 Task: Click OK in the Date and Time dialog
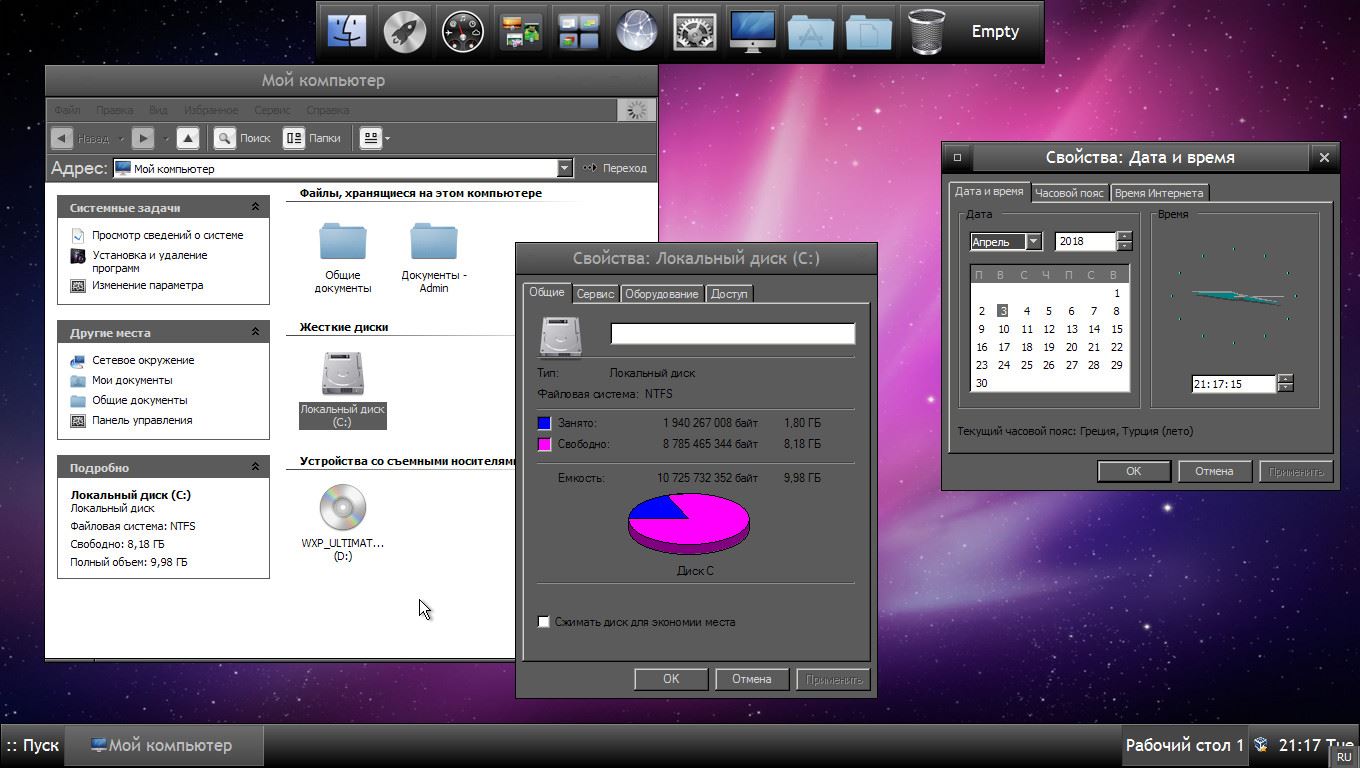coord(1133,471)
